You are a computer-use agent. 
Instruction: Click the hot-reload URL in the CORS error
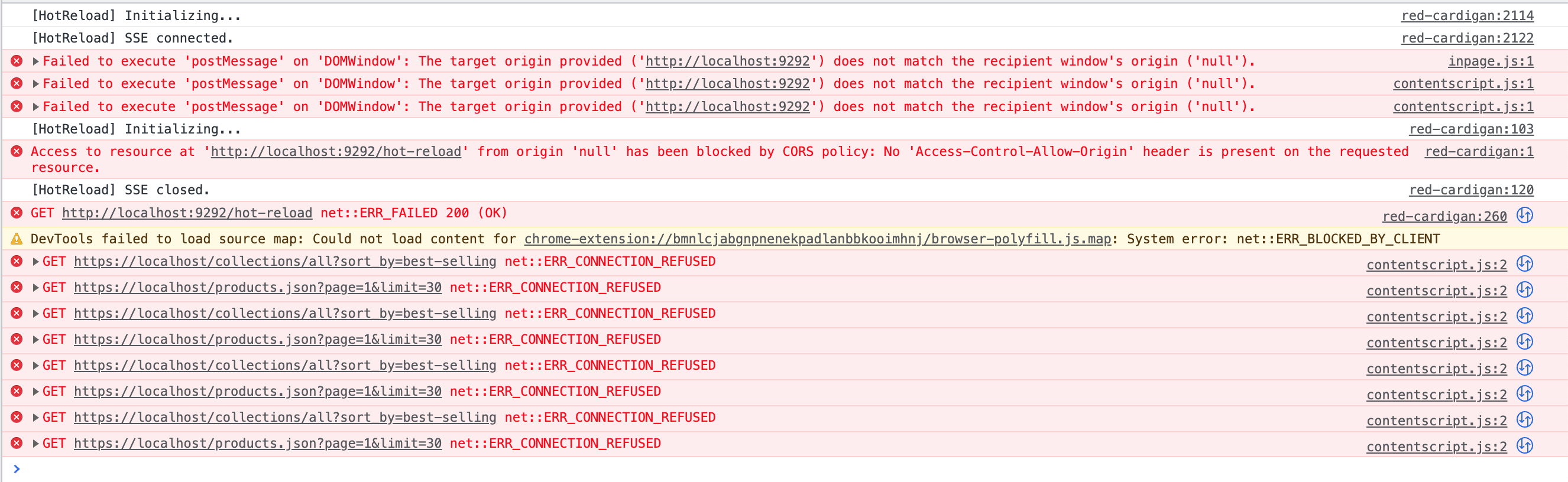point(335,151)
